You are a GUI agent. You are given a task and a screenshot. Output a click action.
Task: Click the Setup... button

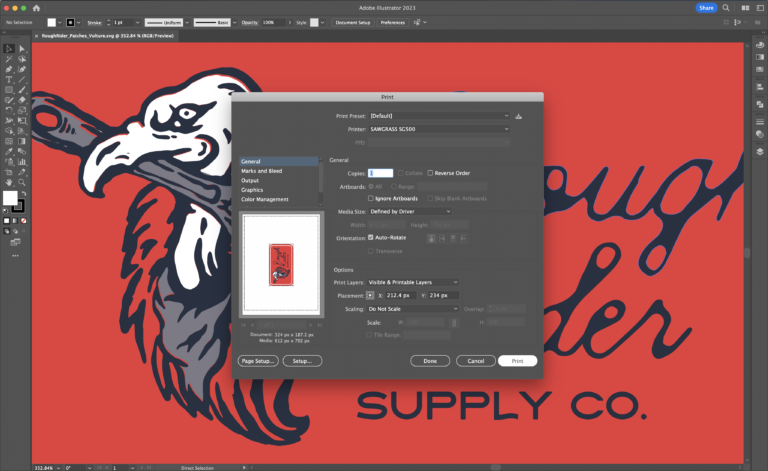click(302, 361)
